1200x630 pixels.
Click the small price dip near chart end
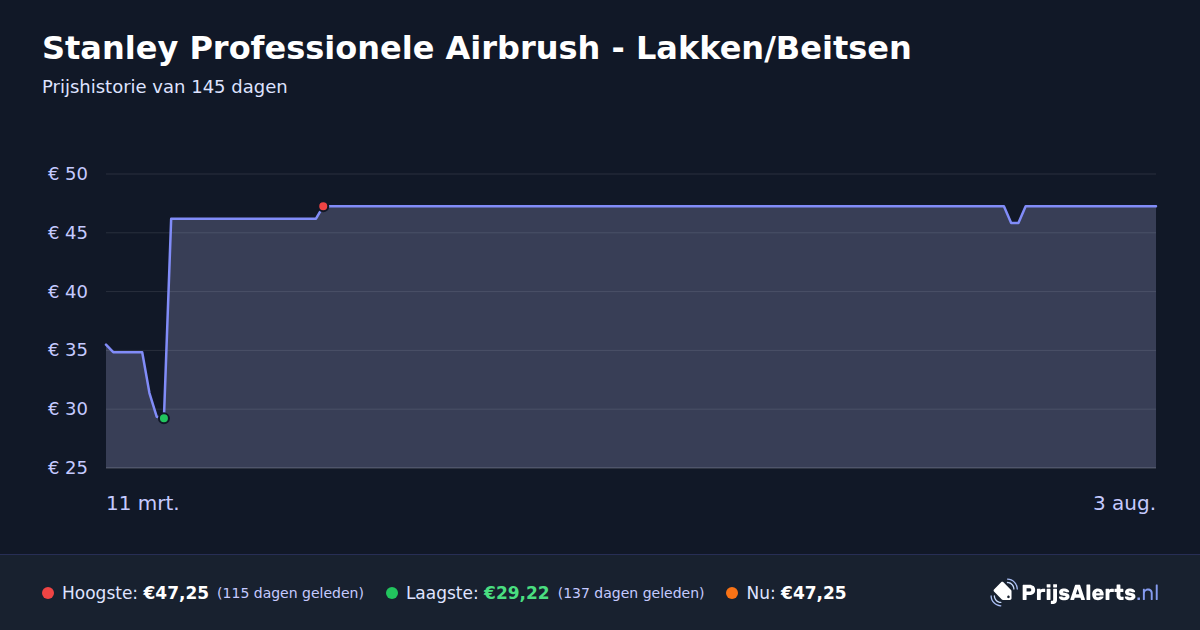1015,218
